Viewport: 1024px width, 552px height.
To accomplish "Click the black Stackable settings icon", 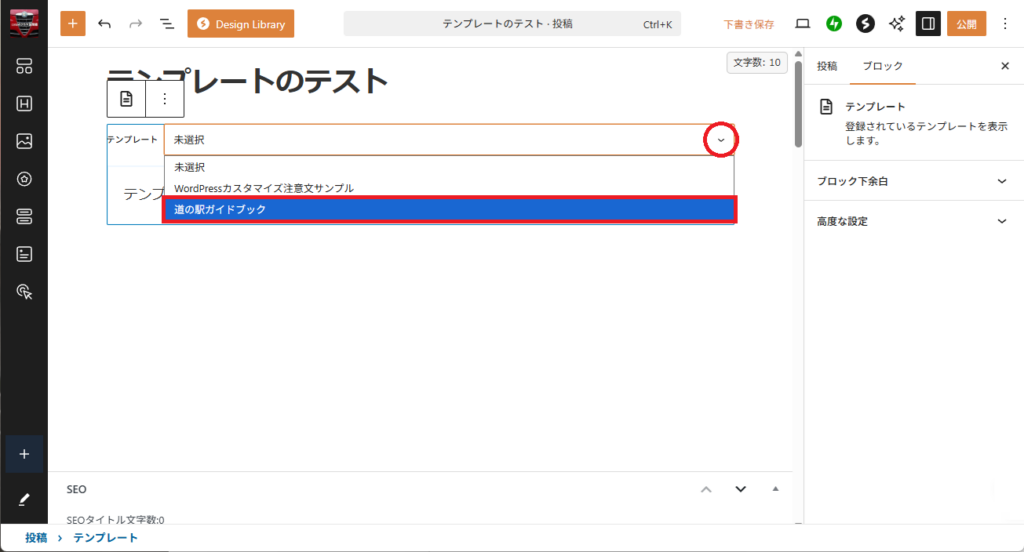I will tap(865, 24).
